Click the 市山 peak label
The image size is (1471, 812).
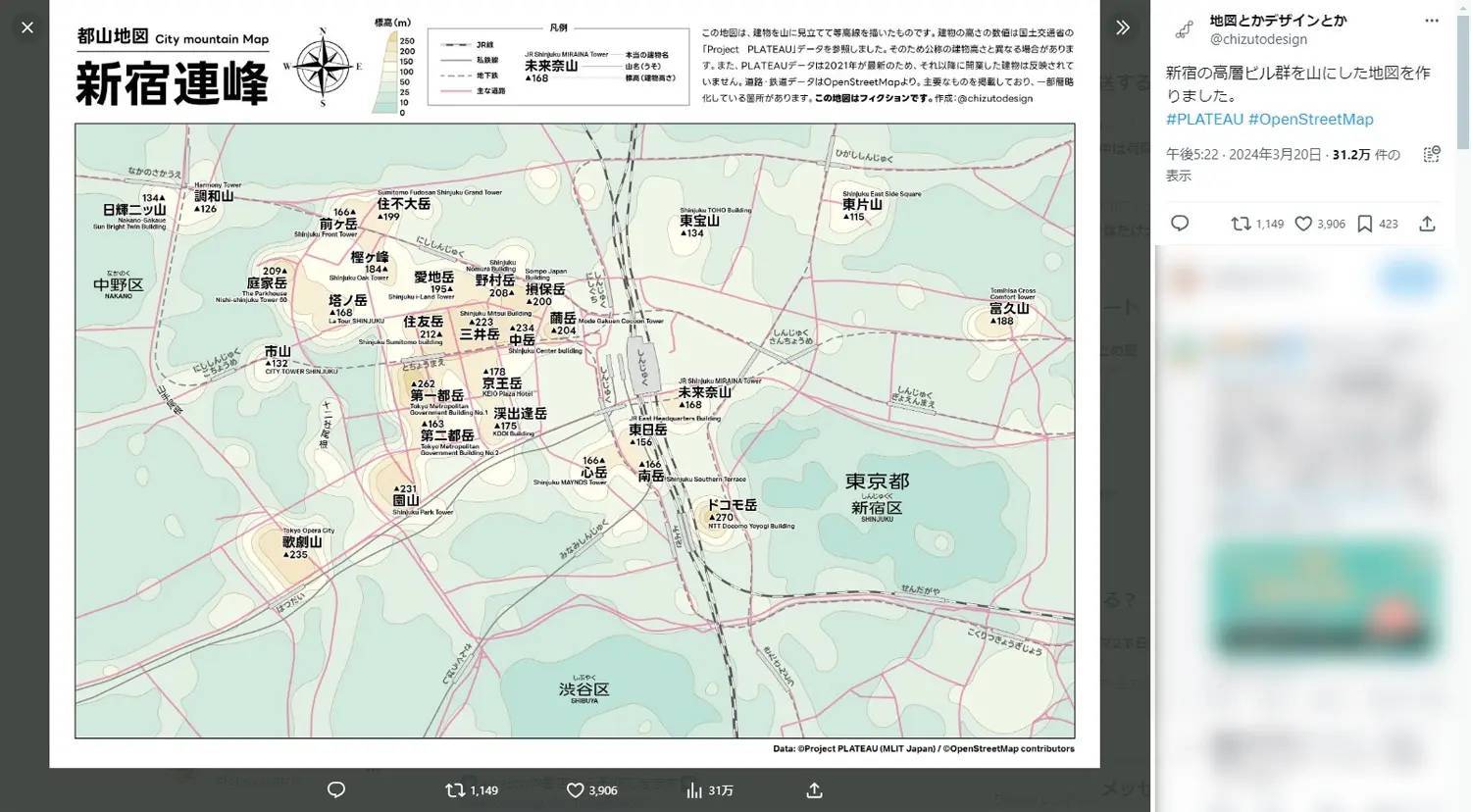278,351
